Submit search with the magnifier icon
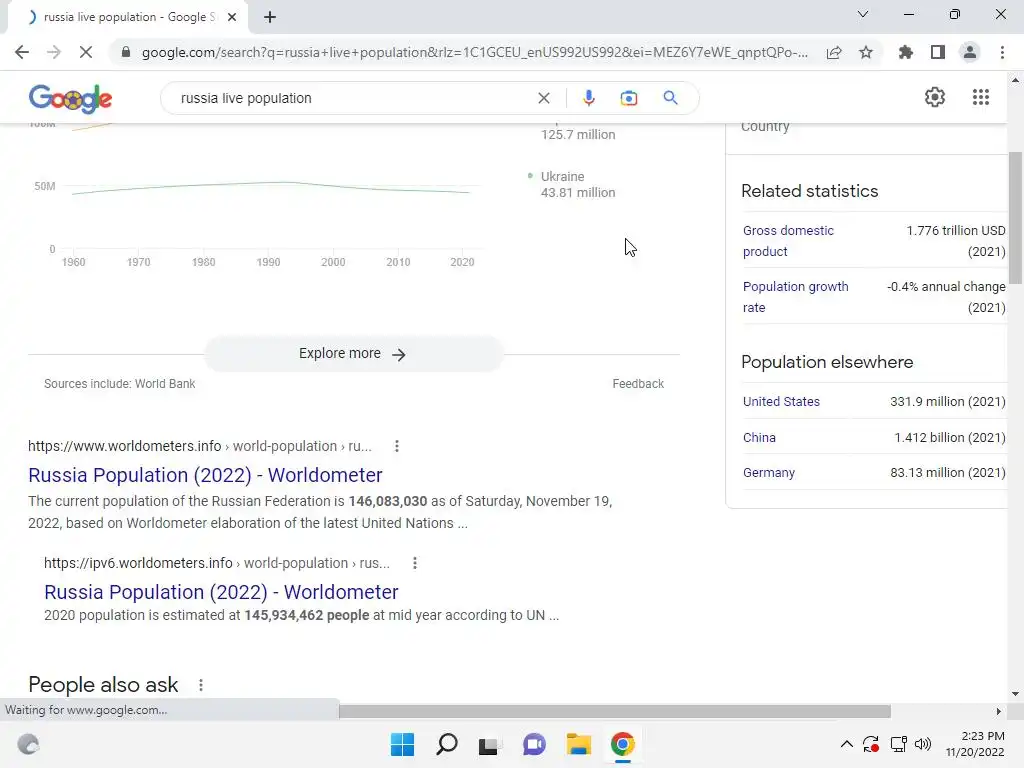The width and height of the screenshot is (1024, 768). point(670,98)
